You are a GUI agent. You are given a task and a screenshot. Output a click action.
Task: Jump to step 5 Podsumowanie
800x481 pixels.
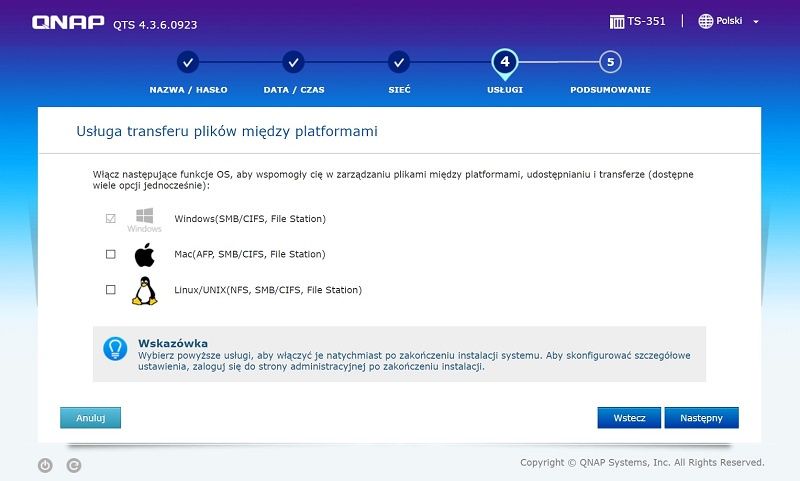(610, 62)
